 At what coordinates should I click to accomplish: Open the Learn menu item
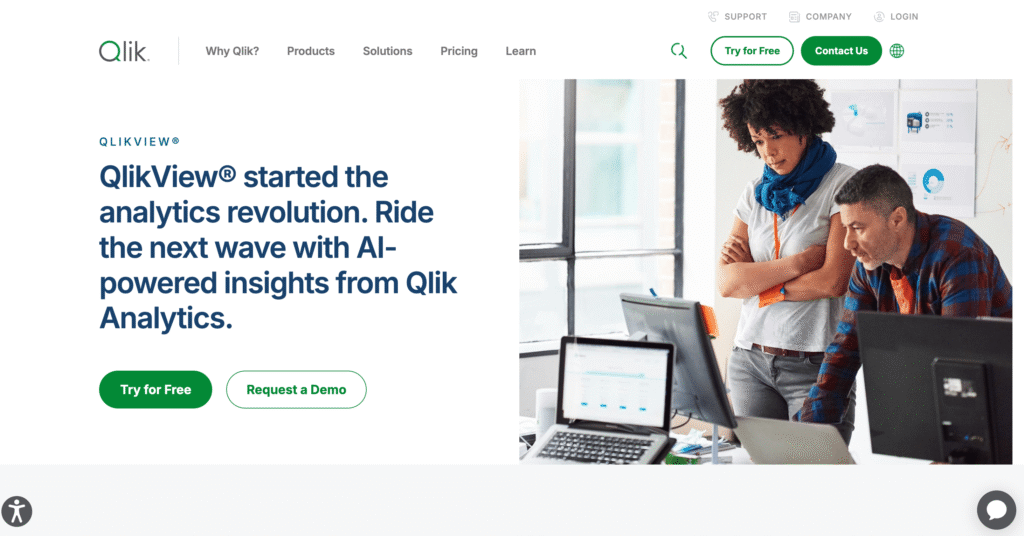(520, 51)
